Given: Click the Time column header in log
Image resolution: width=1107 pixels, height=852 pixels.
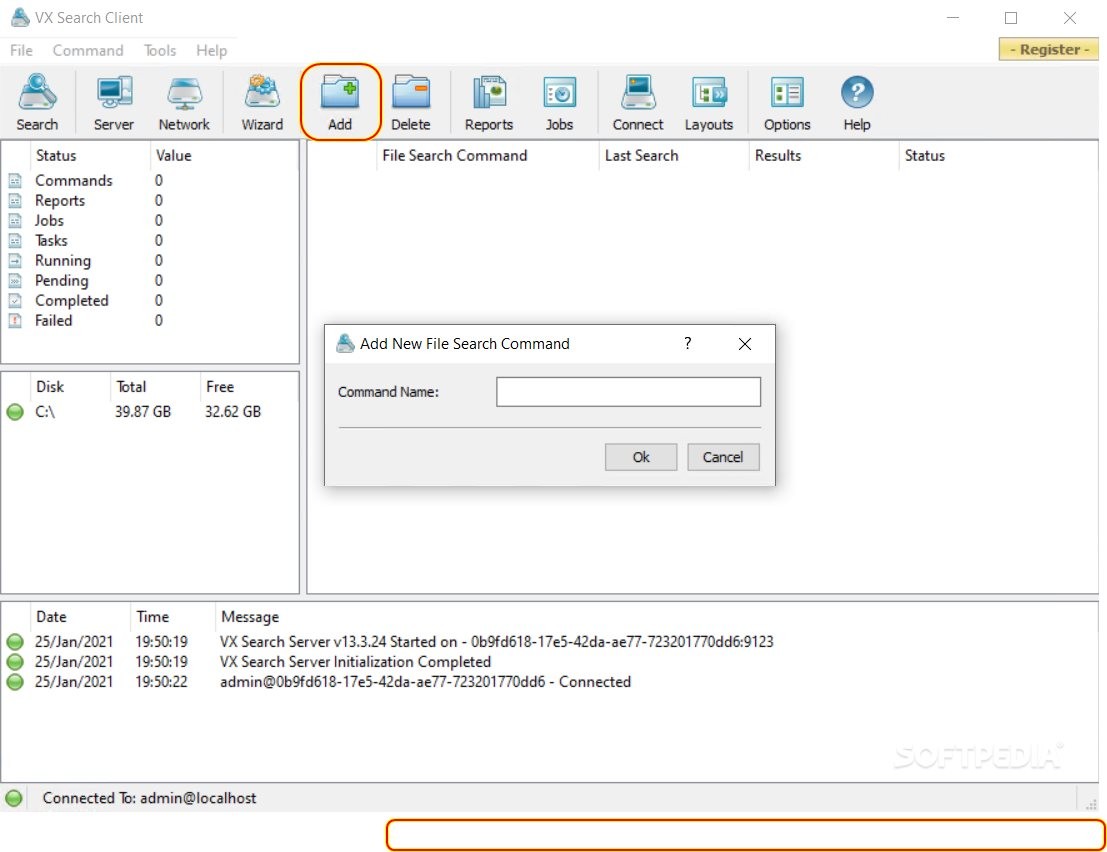Looking at the screenshot, I should (x=153, y=617).
